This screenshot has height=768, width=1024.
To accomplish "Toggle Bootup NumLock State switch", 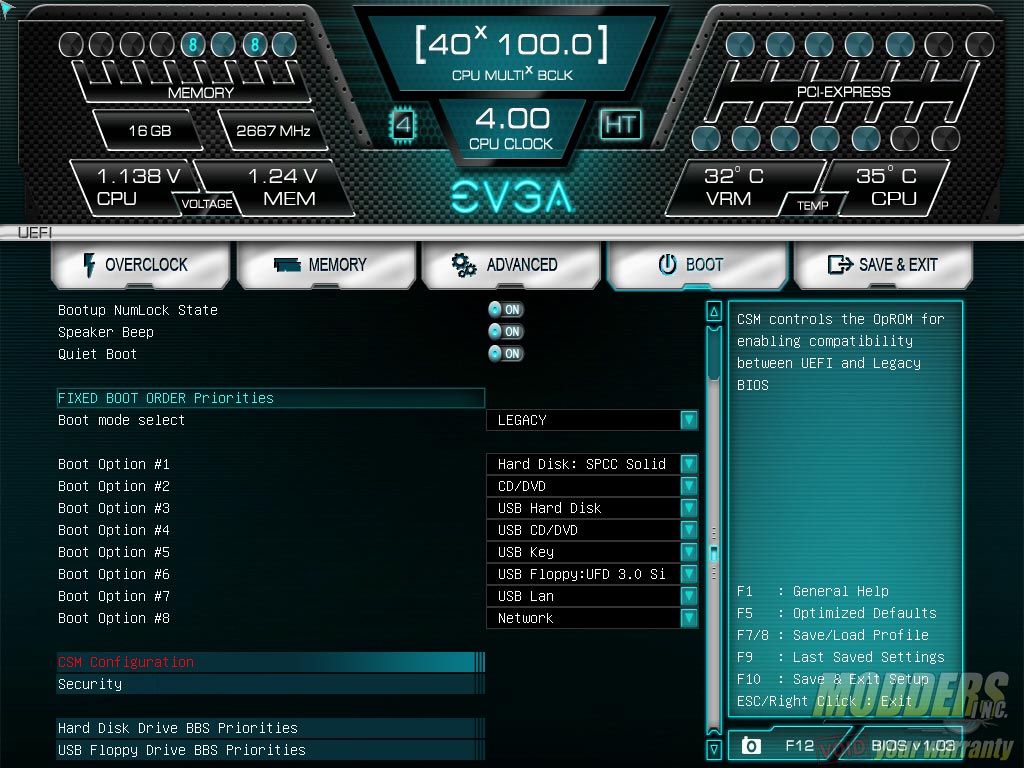I will click(506, 310).
